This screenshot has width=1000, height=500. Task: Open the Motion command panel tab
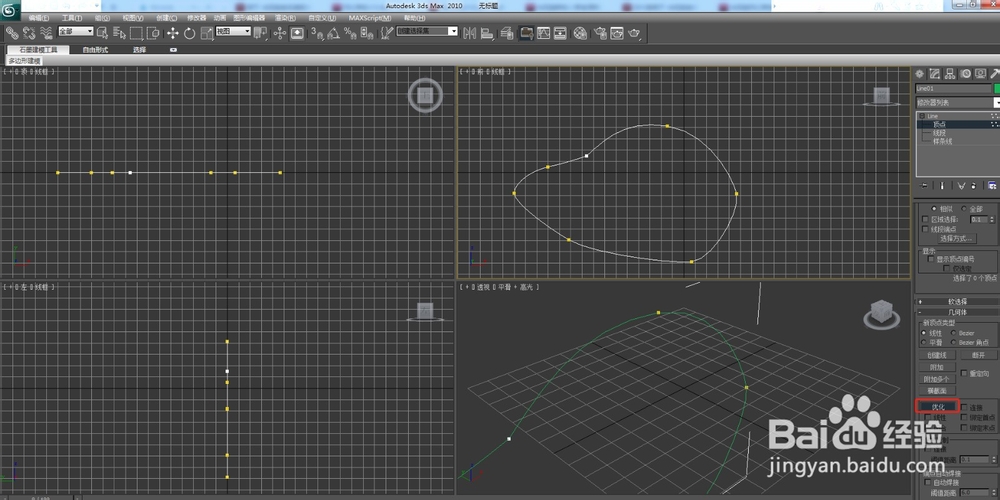pyautogui.click(x=966, y=74)
